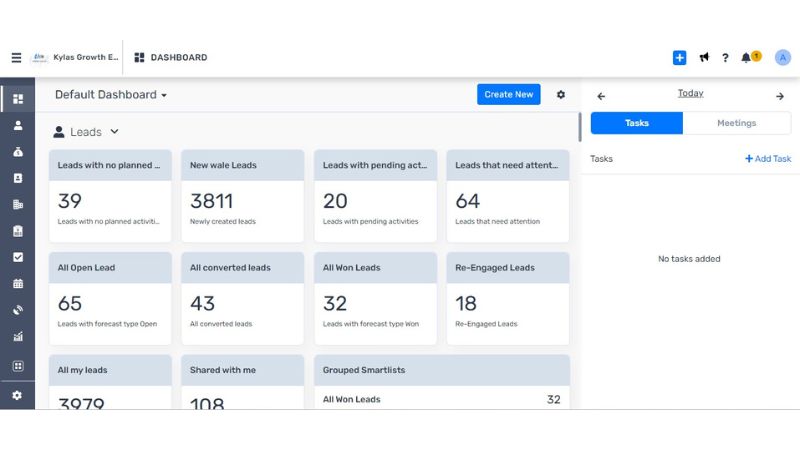Screen dimensions: 800x450
Task: Open the settings gear in left sidebar
Action: [x=17, y=396]
